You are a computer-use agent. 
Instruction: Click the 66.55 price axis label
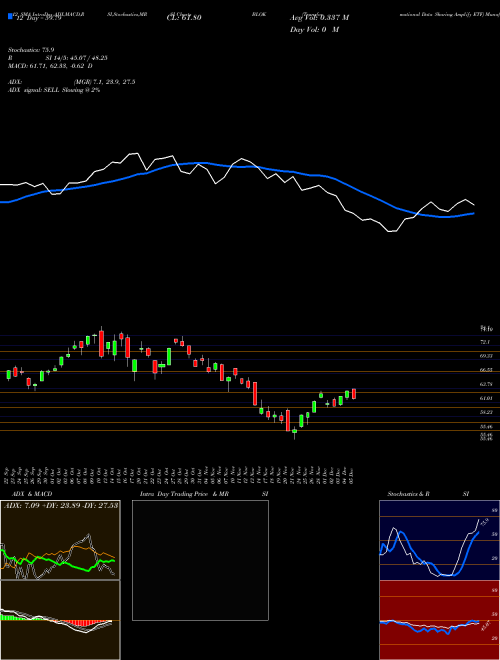point(486,370)
